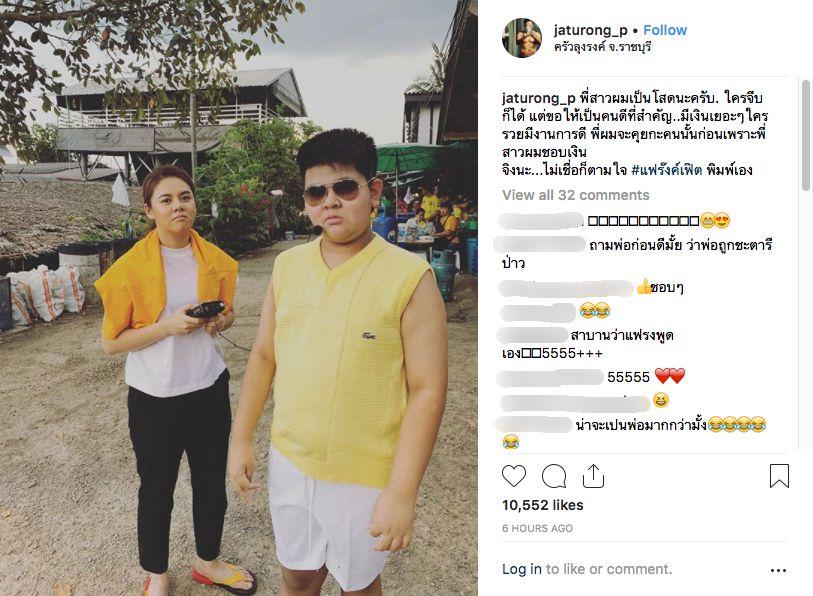813x596 pixels.
Task: Click the main post photo
Action: pos(239,298)
